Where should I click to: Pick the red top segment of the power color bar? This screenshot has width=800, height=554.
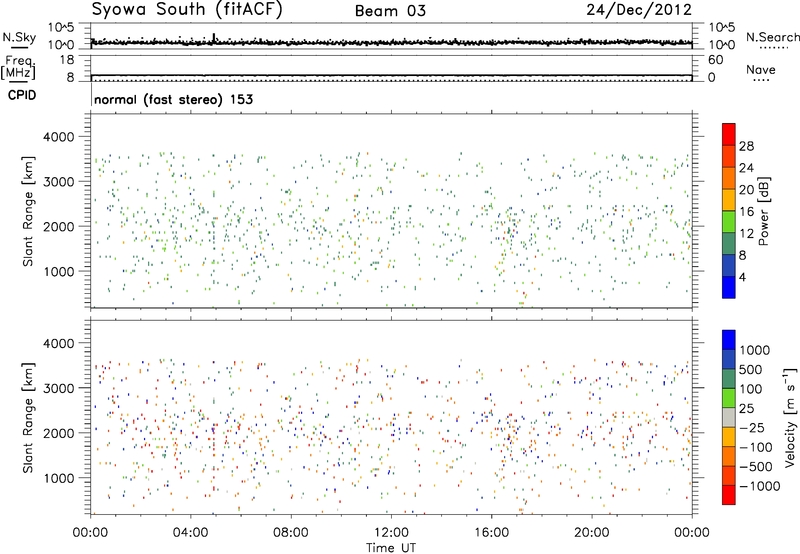point(729,135)
